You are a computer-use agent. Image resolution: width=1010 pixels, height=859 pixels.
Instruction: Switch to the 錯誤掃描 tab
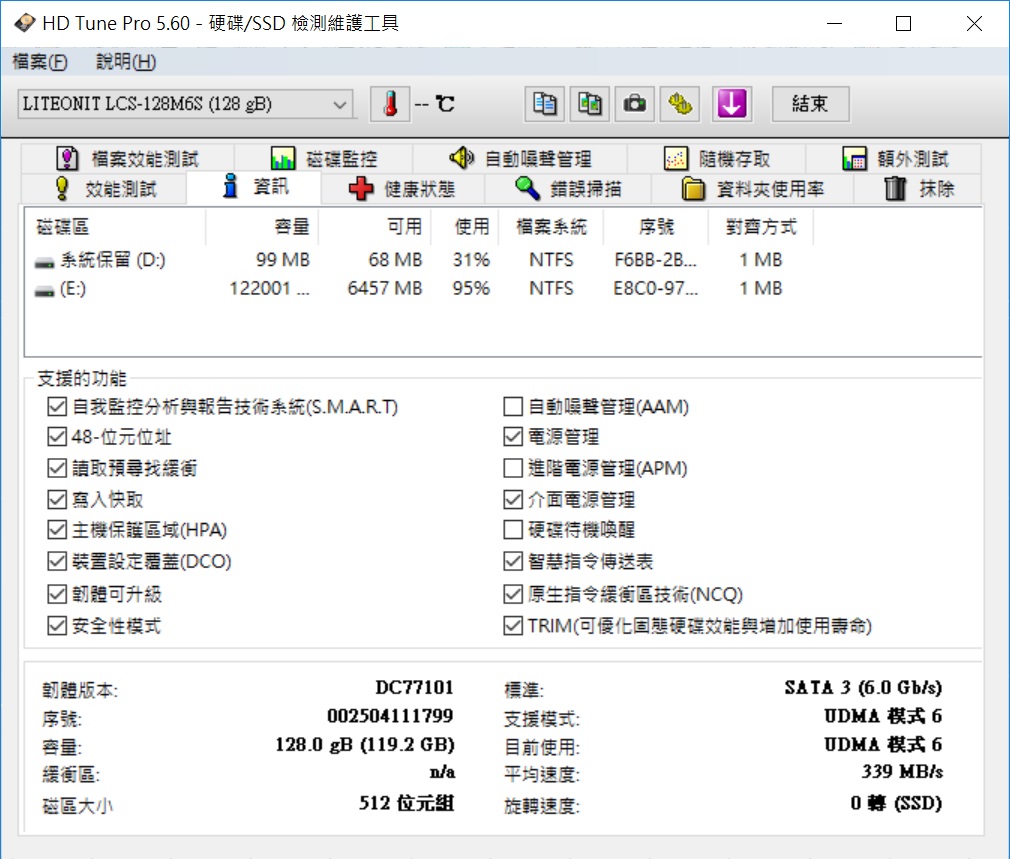pyautogui.click(x=568, y=189)
